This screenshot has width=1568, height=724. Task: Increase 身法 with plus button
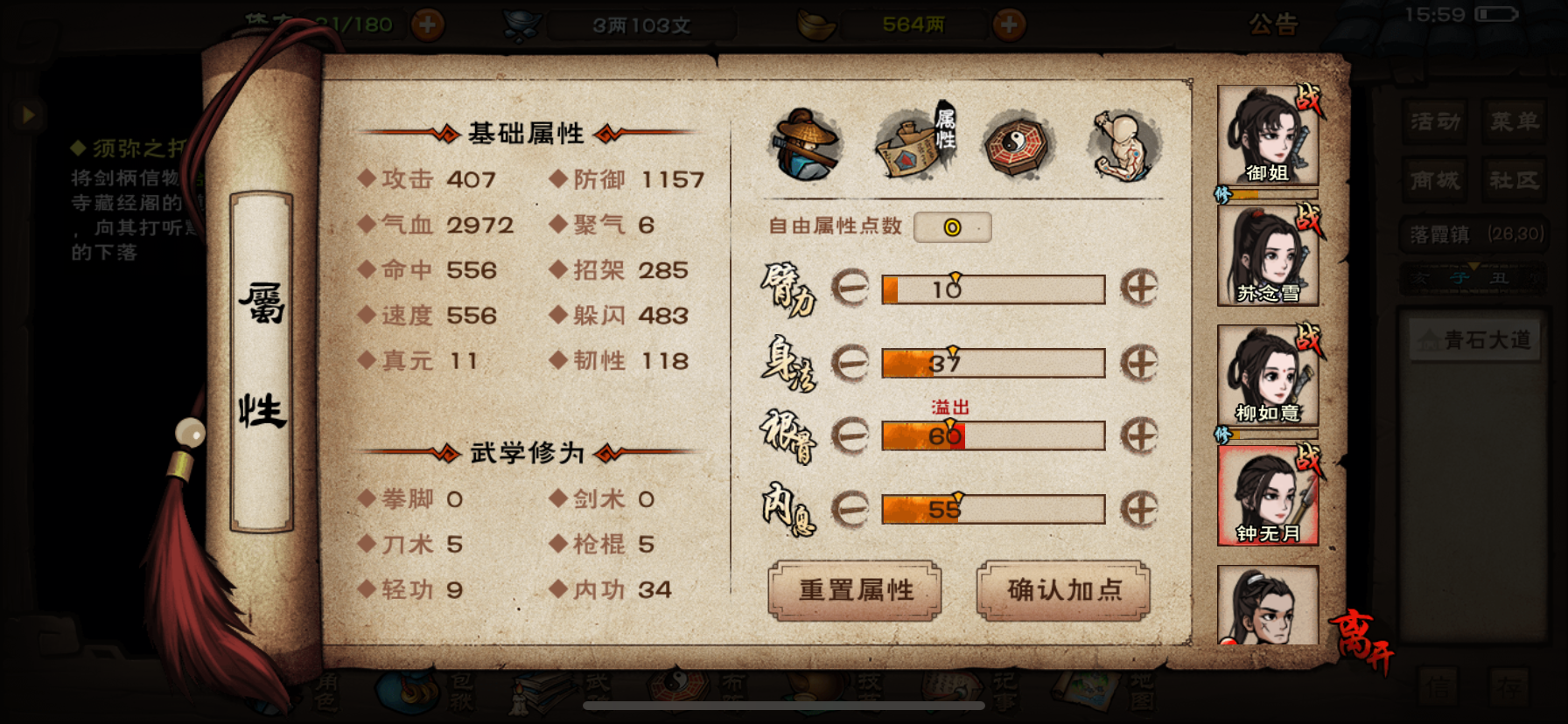1139,362
